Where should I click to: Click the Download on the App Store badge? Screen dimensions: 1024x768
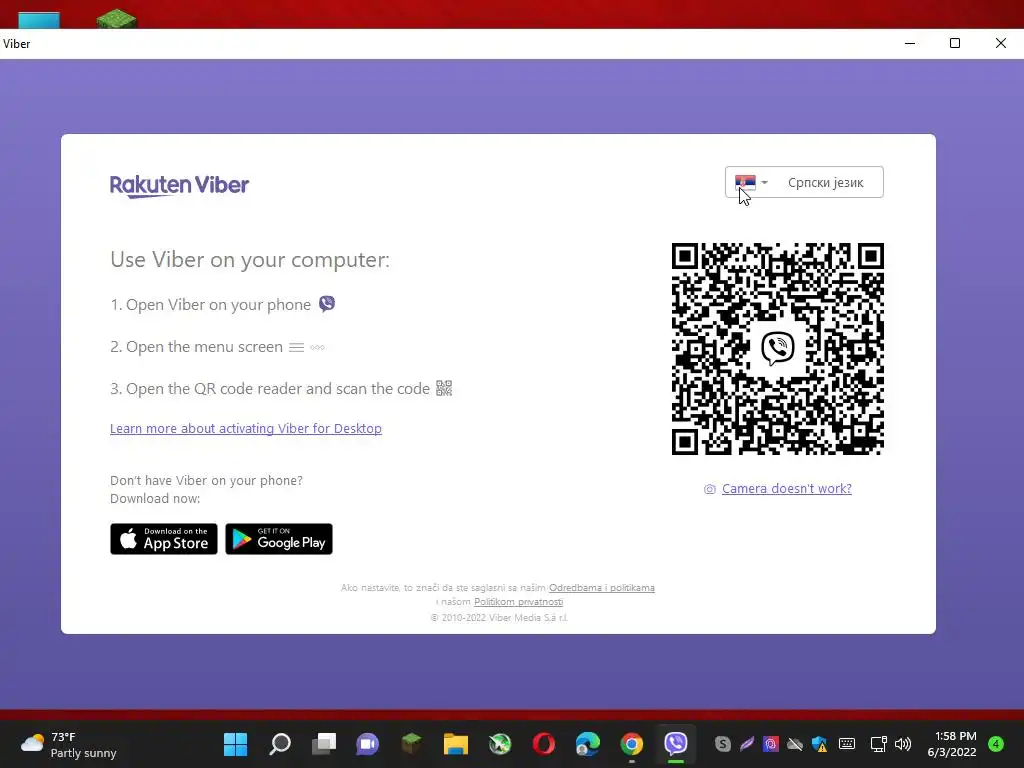tap(164, 539)
